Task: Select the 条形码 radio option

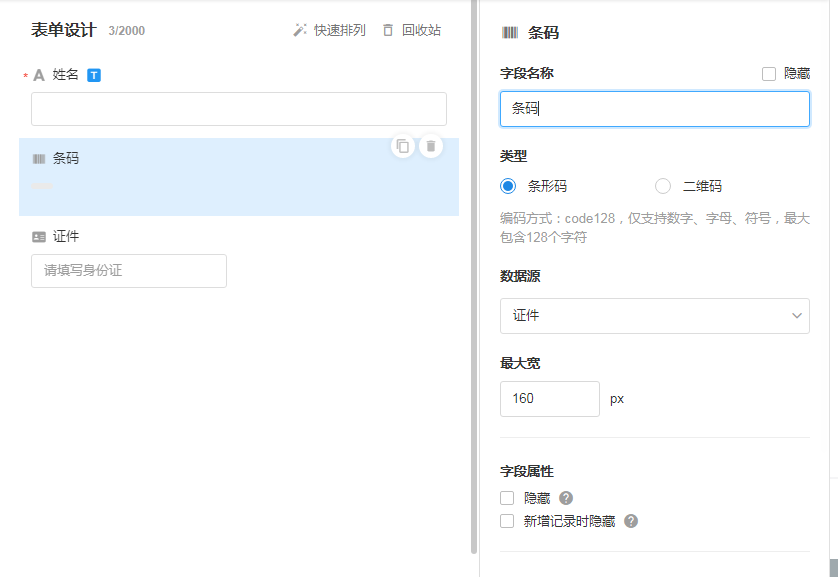Action: pyautogui.click(x=509, y=186)
